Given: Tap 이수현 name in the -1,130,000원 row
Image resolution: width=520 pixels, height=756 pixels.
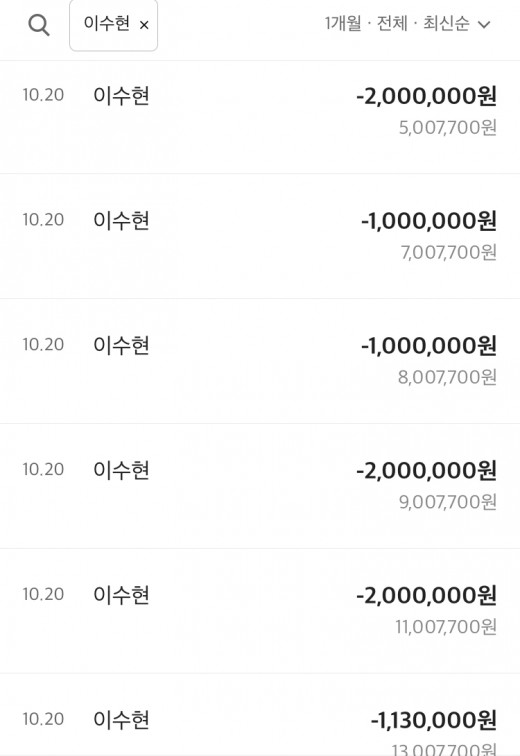Looking at the screenshot, I should point(121,720).
